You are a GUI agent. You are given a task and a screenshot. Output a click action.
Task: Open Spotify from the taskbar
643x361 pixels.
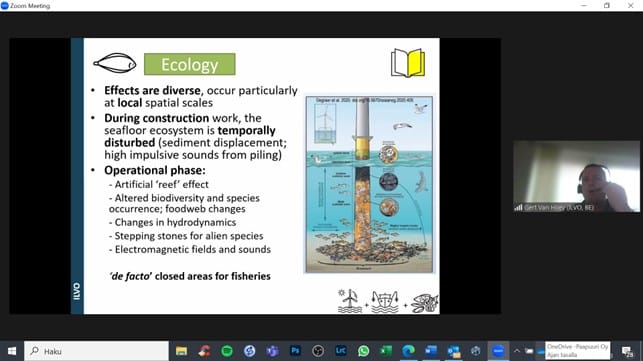(x=227, y=351)
